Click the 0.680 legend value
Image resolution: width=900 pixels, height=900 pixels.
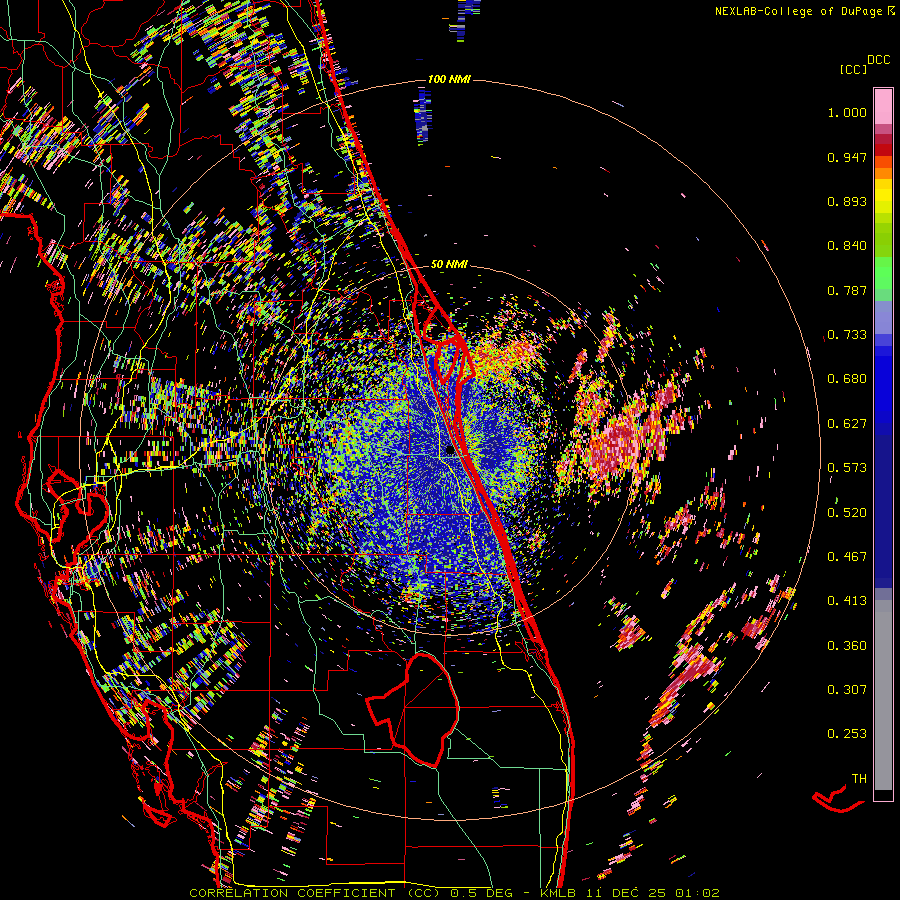pyautogui.click(x=847, y=379)
